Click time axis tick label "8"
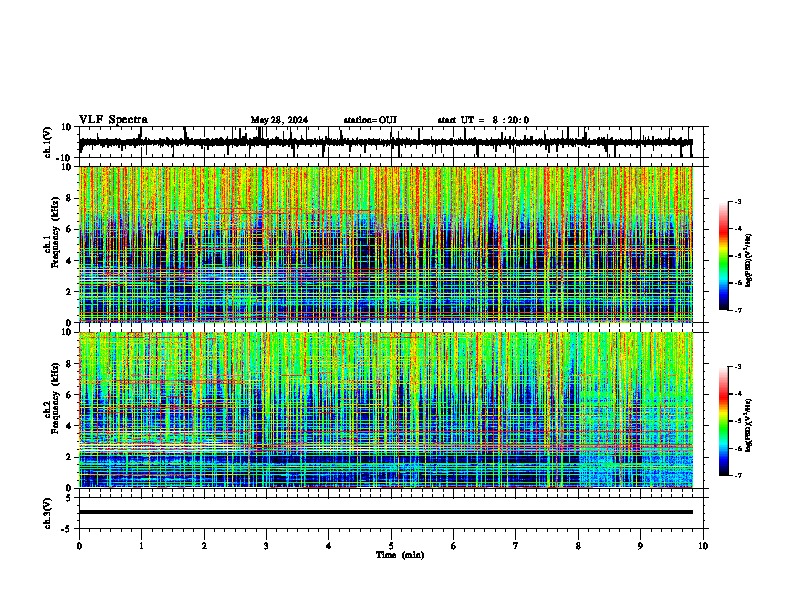792x612 pixels. pyautogui.click(x=578, y=546)
